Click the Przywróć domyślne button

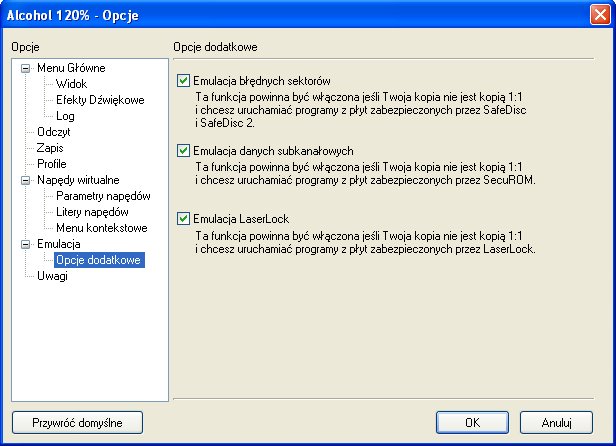pyautogui.click(x=77, y=422)
